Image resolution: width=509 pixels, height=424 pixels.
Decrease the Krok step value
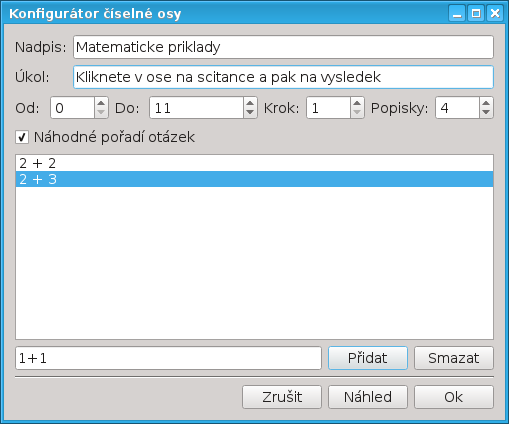point(357,113)
